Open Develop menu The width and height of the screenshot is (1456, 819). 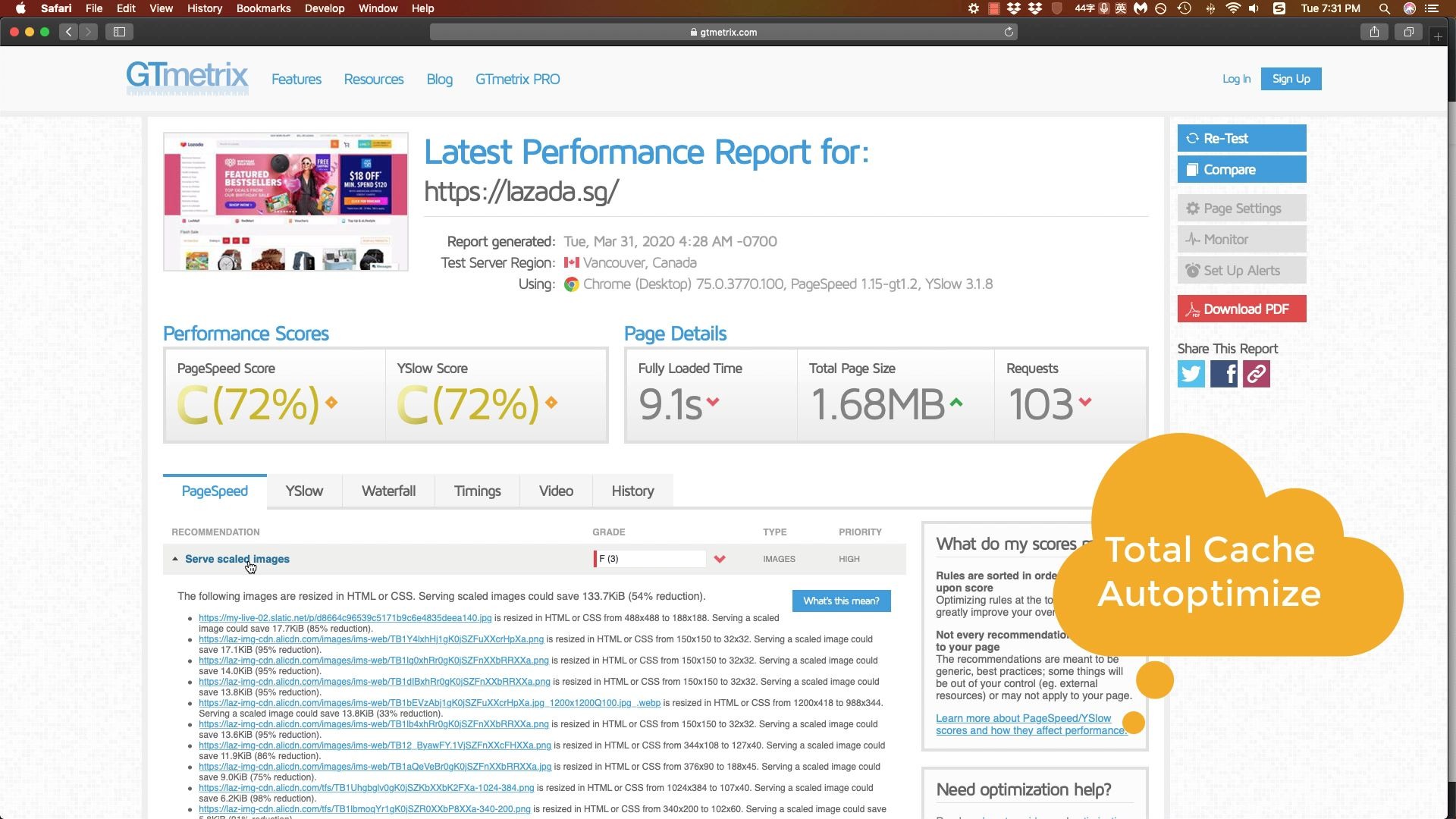pyautogui.click(x=325, y=8)
